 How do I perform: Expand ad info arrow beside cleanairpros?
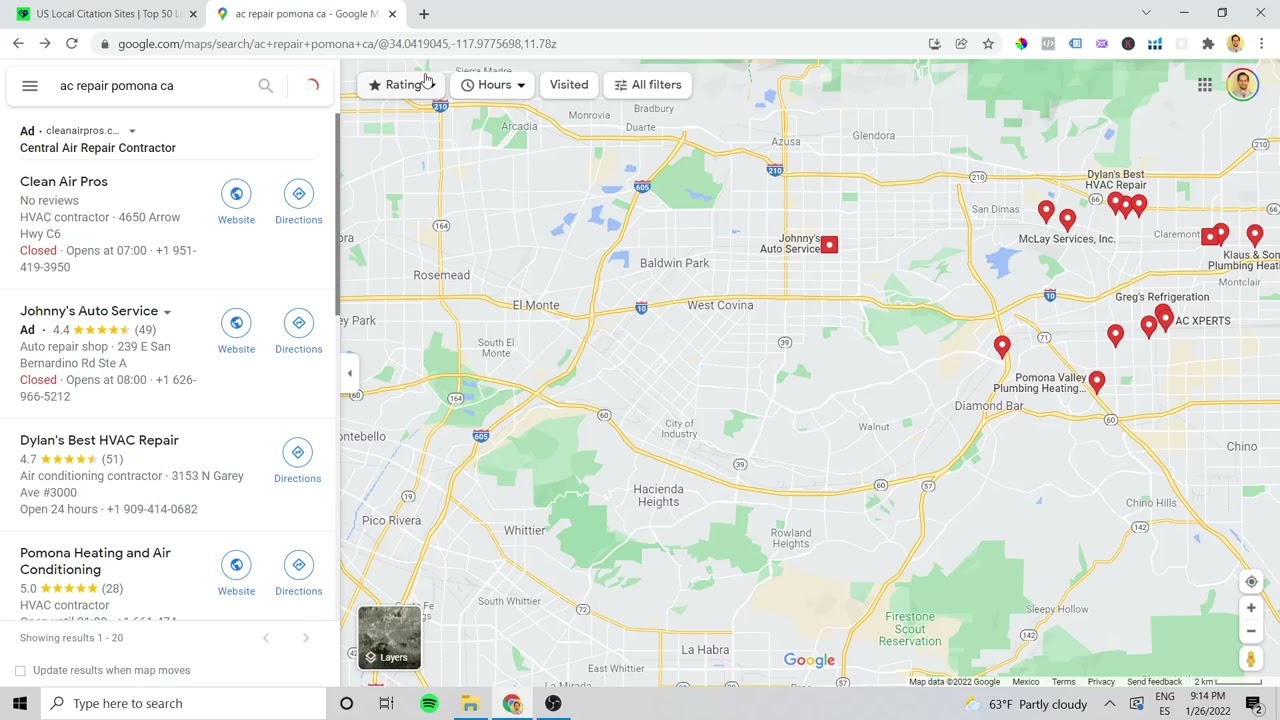pos(132,131)
